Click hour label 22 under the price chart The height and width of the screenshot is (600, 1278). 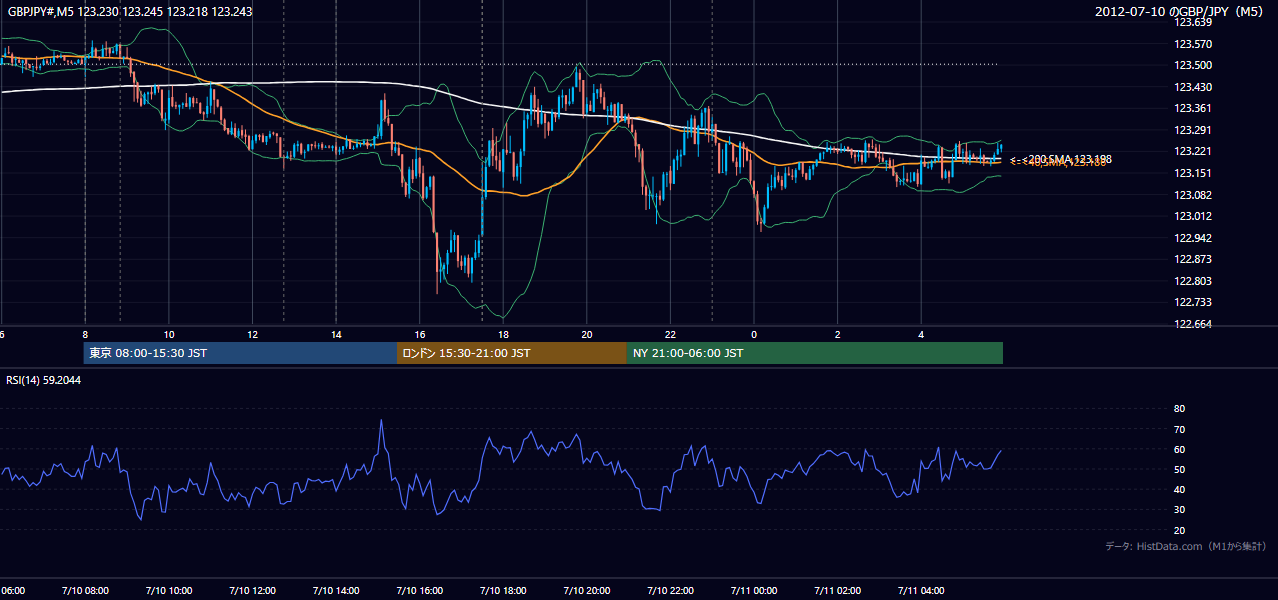tap(670, 335)
